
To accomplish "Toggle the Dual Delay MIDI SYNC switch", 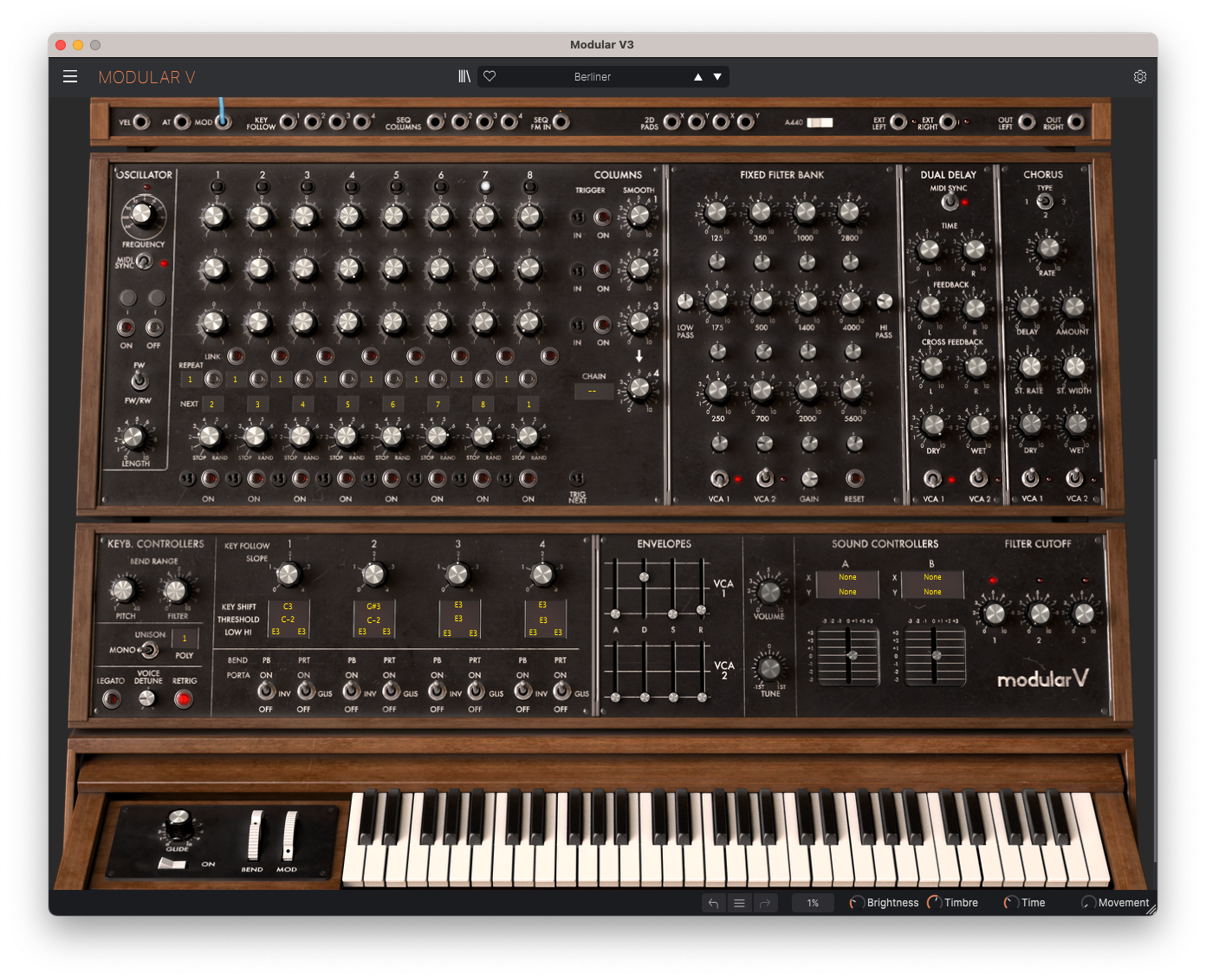I will click(950, 202).
